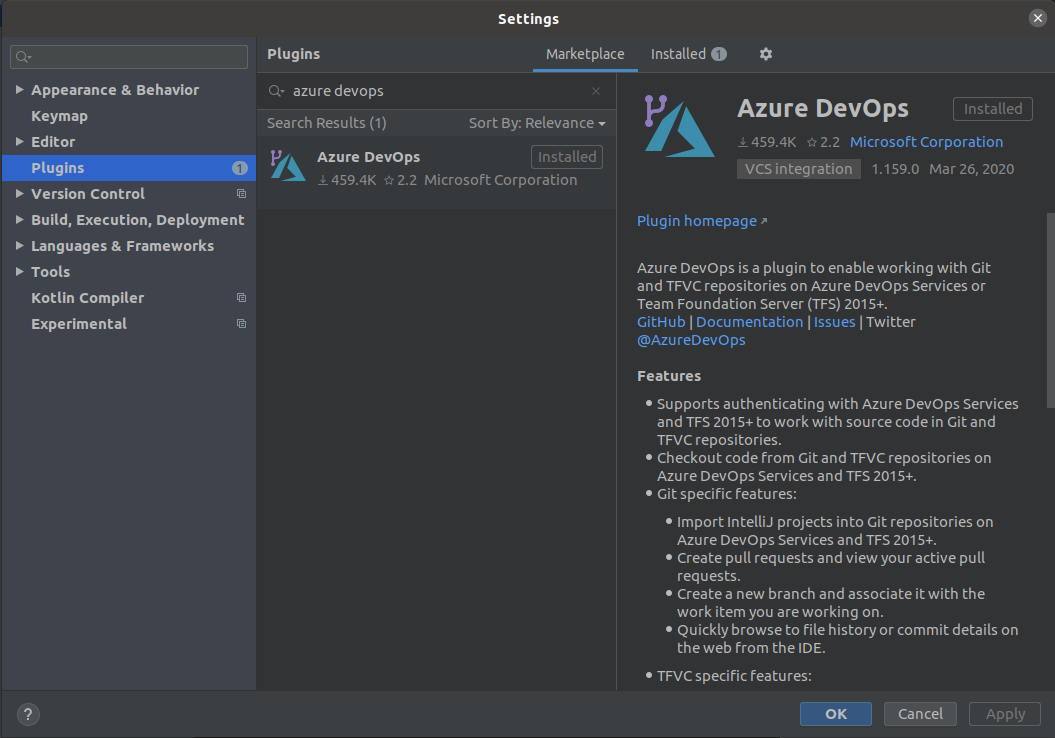Click the Features heading
The width and height of the screenshot is (1055, 738).
(669, 376)
